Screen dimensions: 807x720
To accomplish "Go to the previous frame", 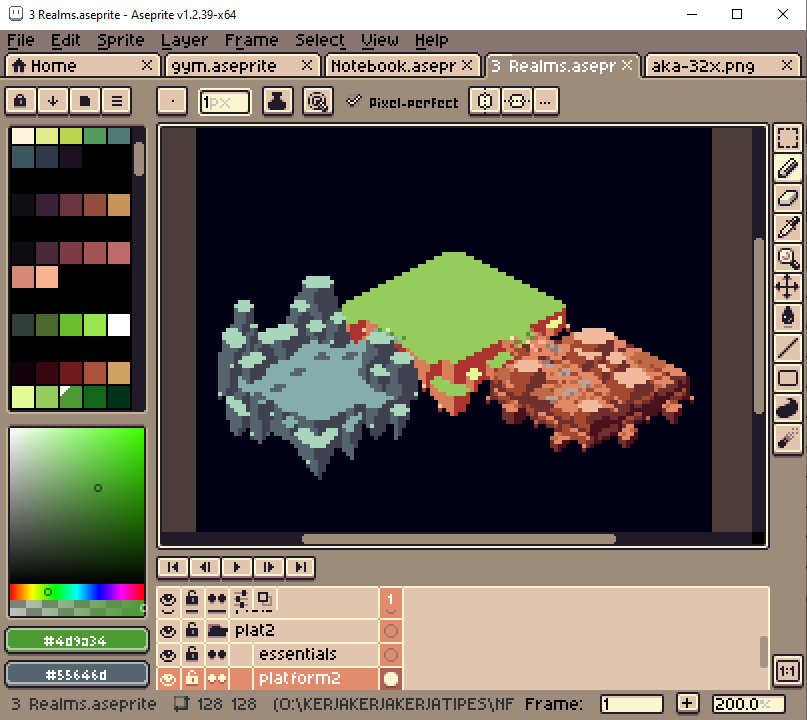I will coord(205,567).
